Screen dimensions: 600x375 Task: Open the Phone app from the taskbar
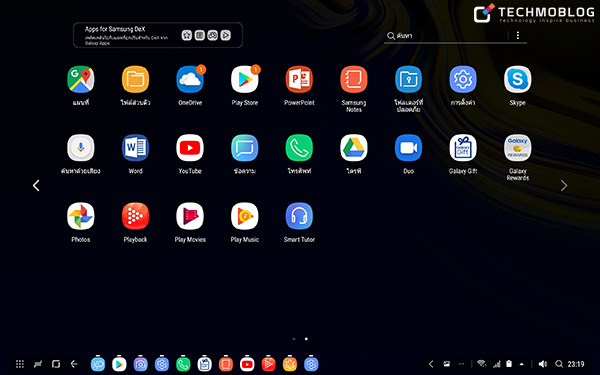pyautogui.click(x=183, y=364)
